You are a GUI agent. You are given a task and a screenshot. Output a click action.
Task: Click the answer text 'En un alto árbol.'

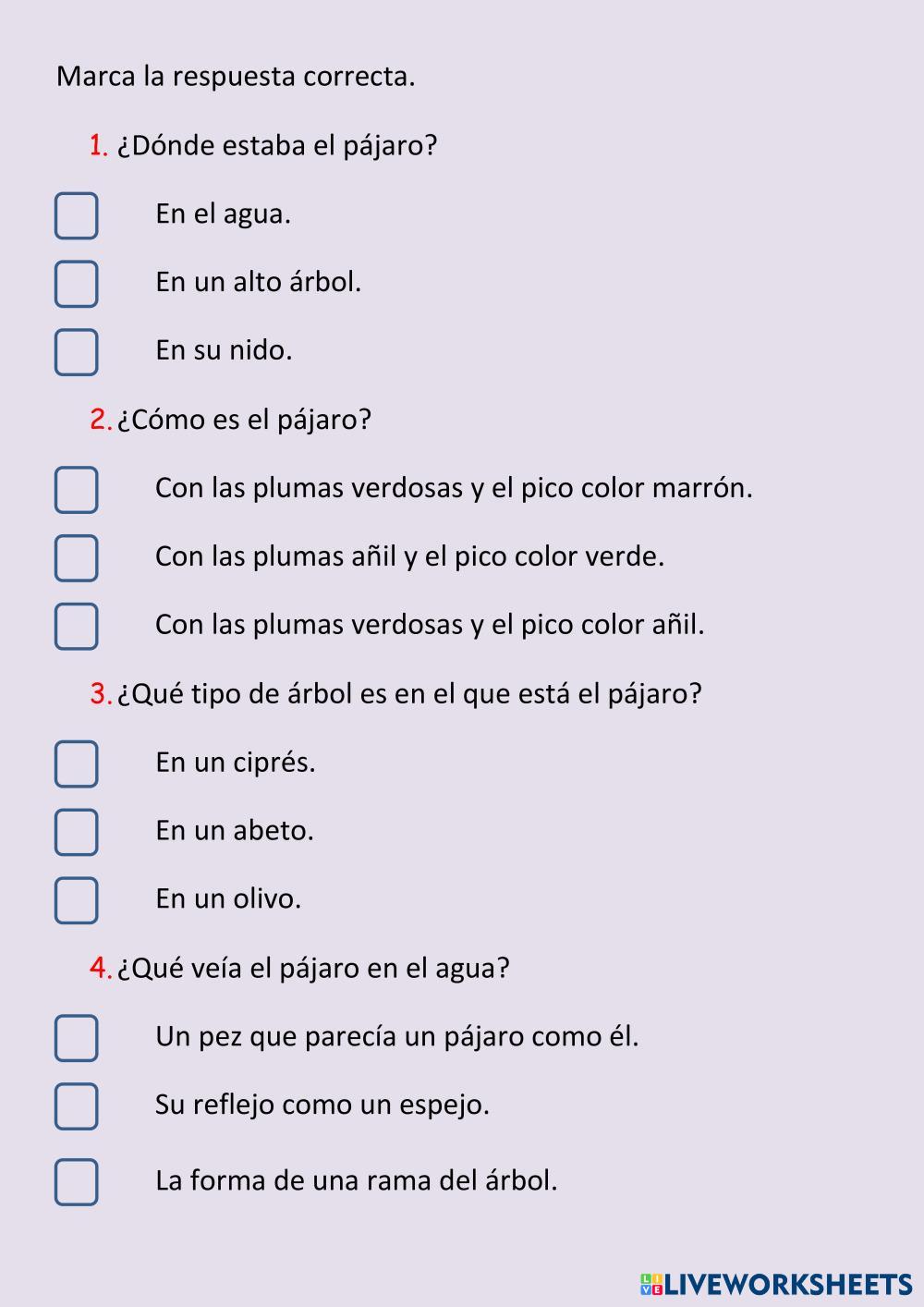click(x=258, y=282)
